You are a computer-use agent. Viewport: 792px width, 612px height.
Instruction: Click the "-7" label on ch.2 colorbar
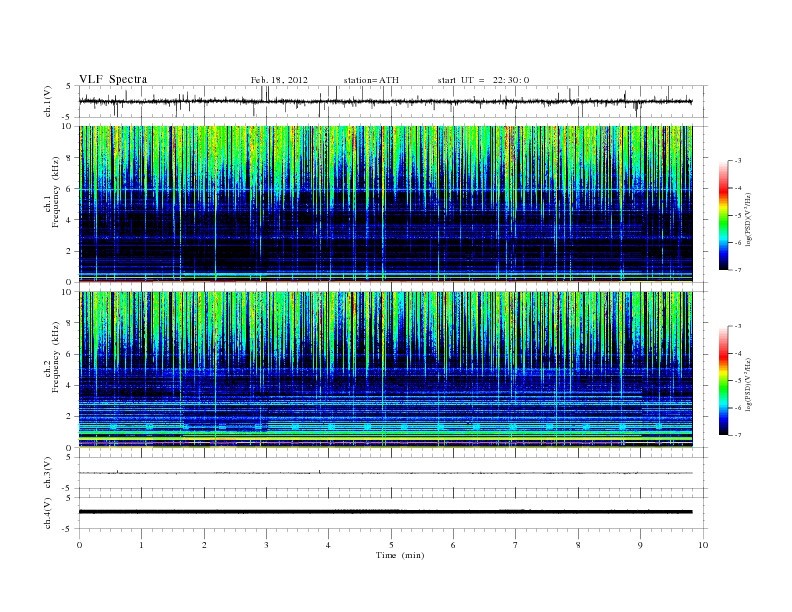737,435
